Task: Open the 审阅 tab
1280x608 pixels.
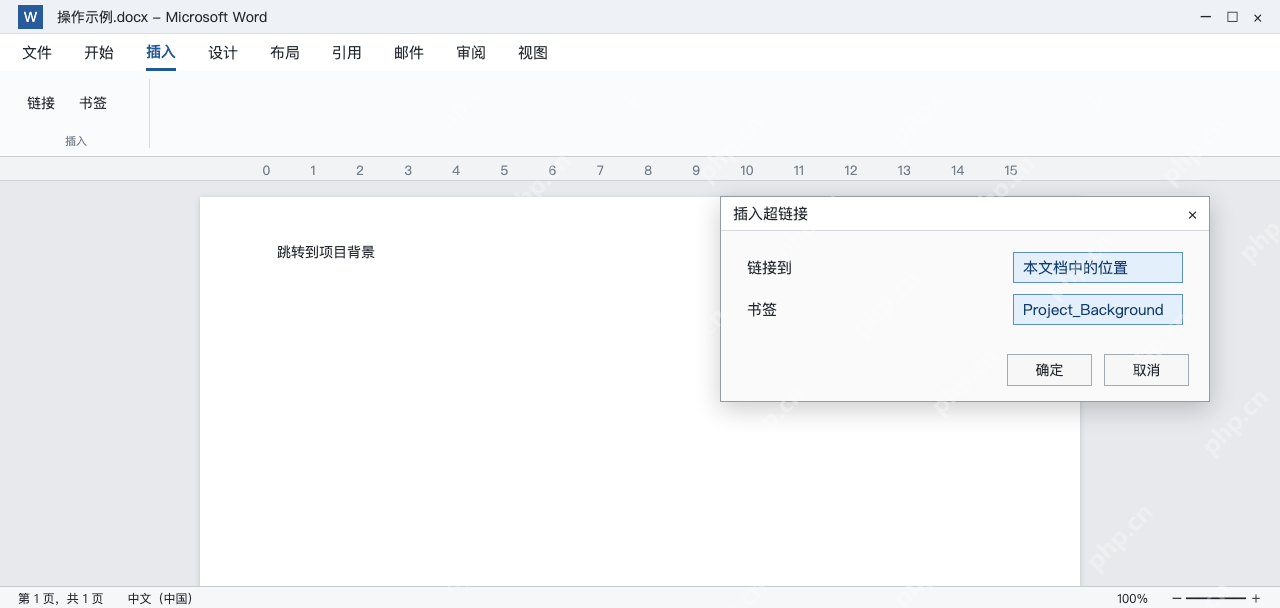Action: [471, 53]
